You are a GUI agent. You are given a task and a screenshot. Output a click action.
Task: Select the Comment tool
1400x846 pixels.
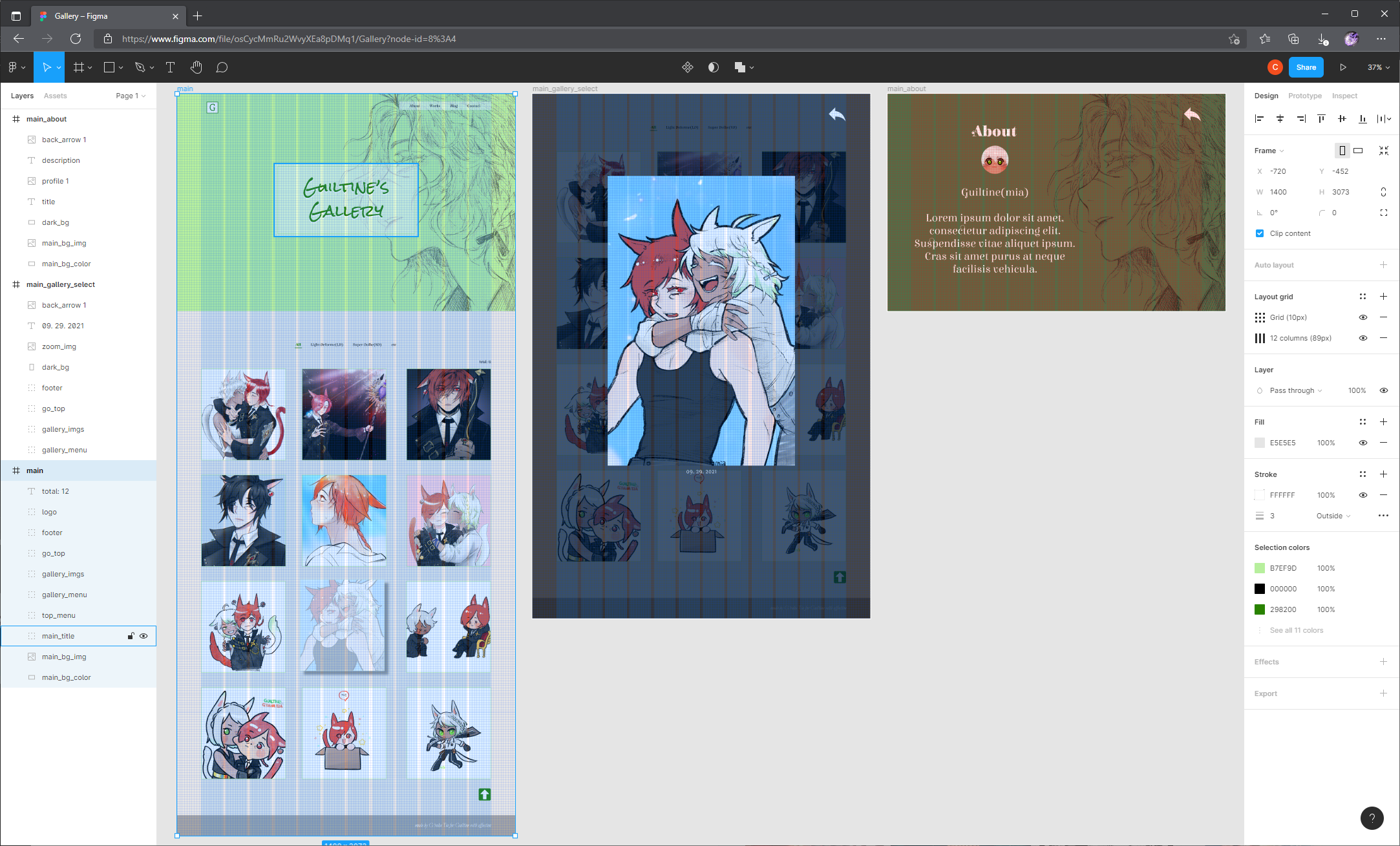coord(222,67)
